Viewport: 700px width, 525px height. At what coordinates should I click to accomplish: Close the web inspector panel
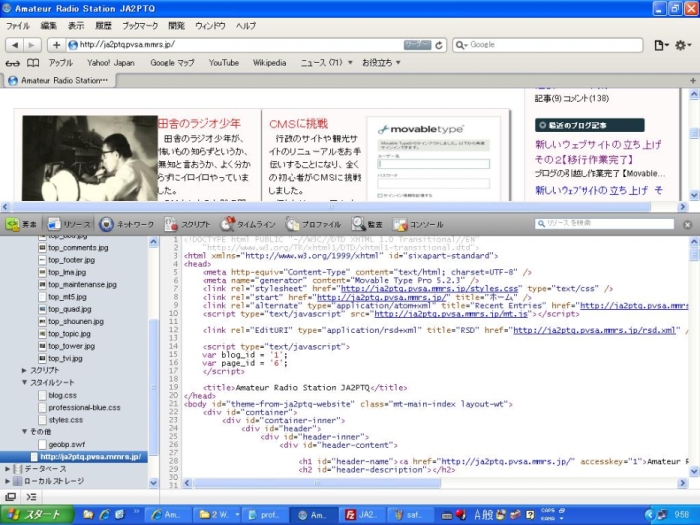pyautogui.click(x=688, y=225)
